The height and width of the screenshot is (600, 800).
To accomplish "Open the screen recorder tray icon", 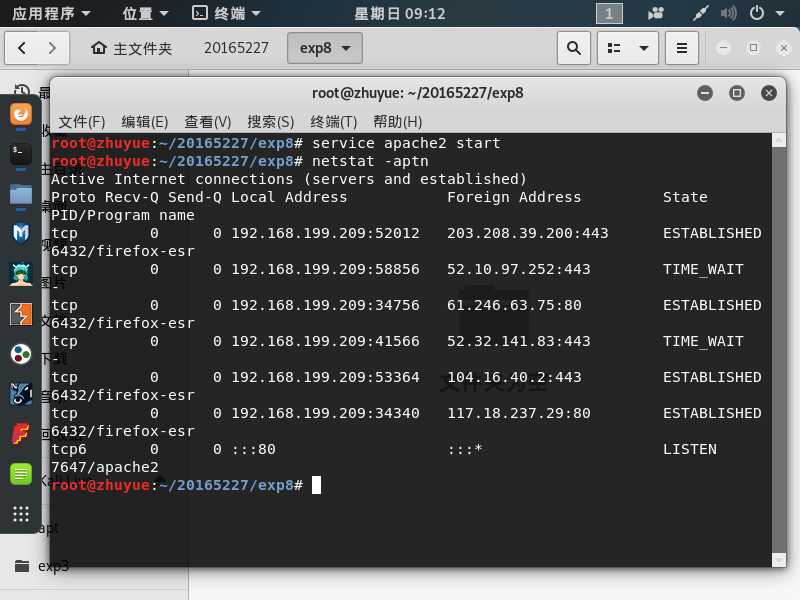I will [x=656, y=13].
